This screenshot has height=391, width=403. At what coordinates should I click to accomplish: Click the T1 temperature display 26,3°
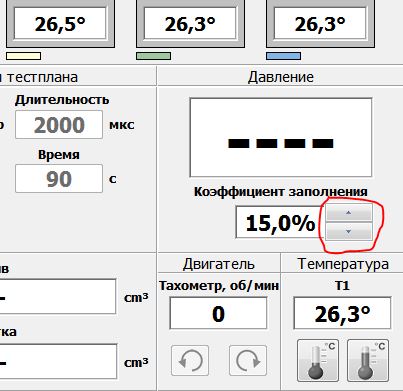(342, 313)
